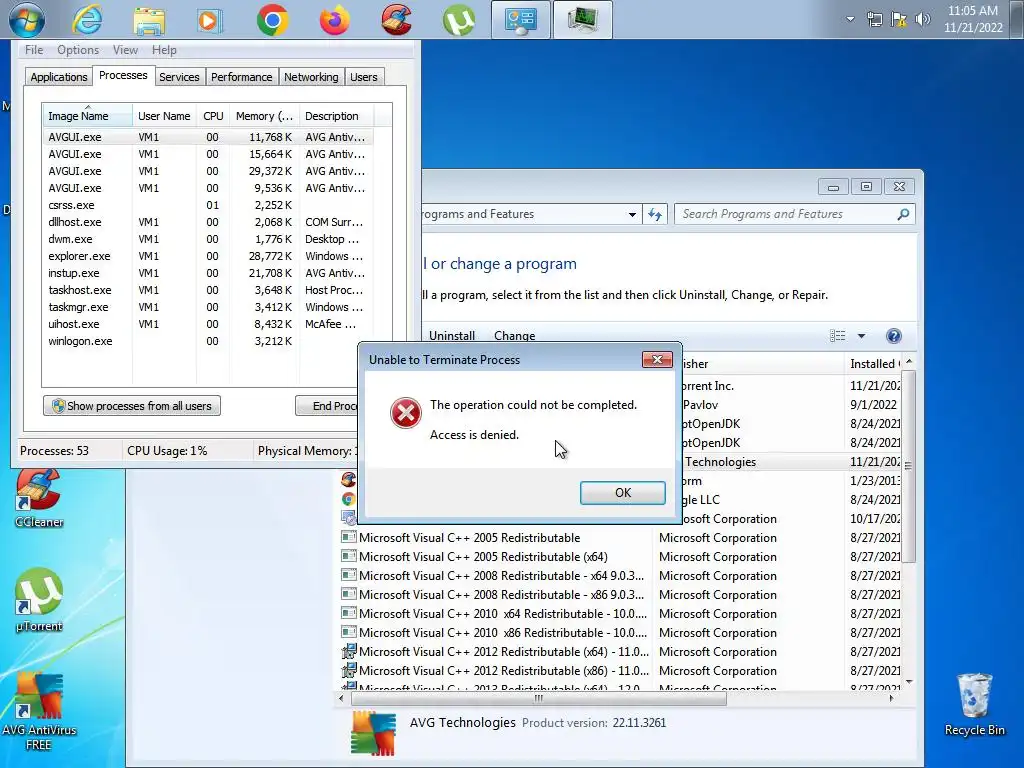
Task: Select Microsoft Visual C++ 2010 x86 Redistributable
Action: [503, 633]
